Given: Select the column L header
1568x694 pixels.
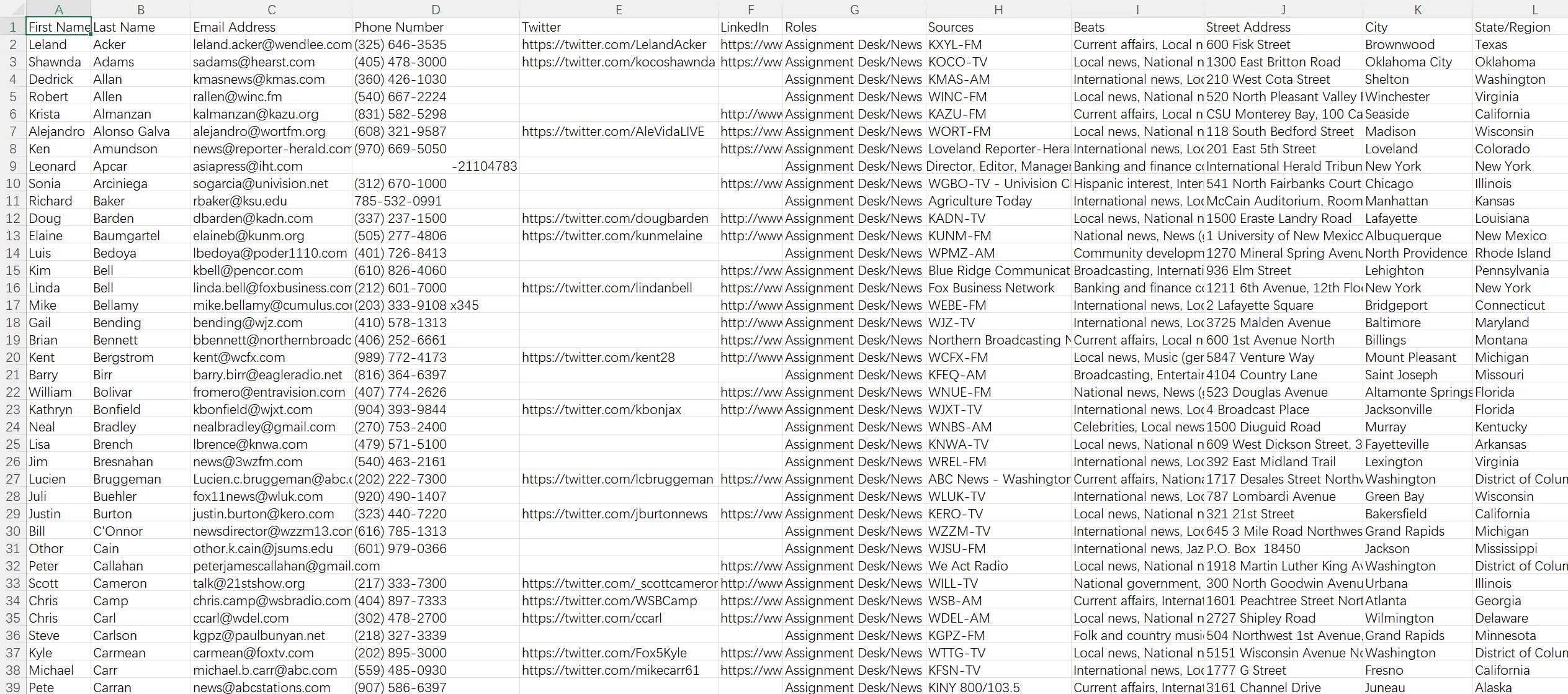Looking at the screenshot, I should click(x=1520, y=9).
